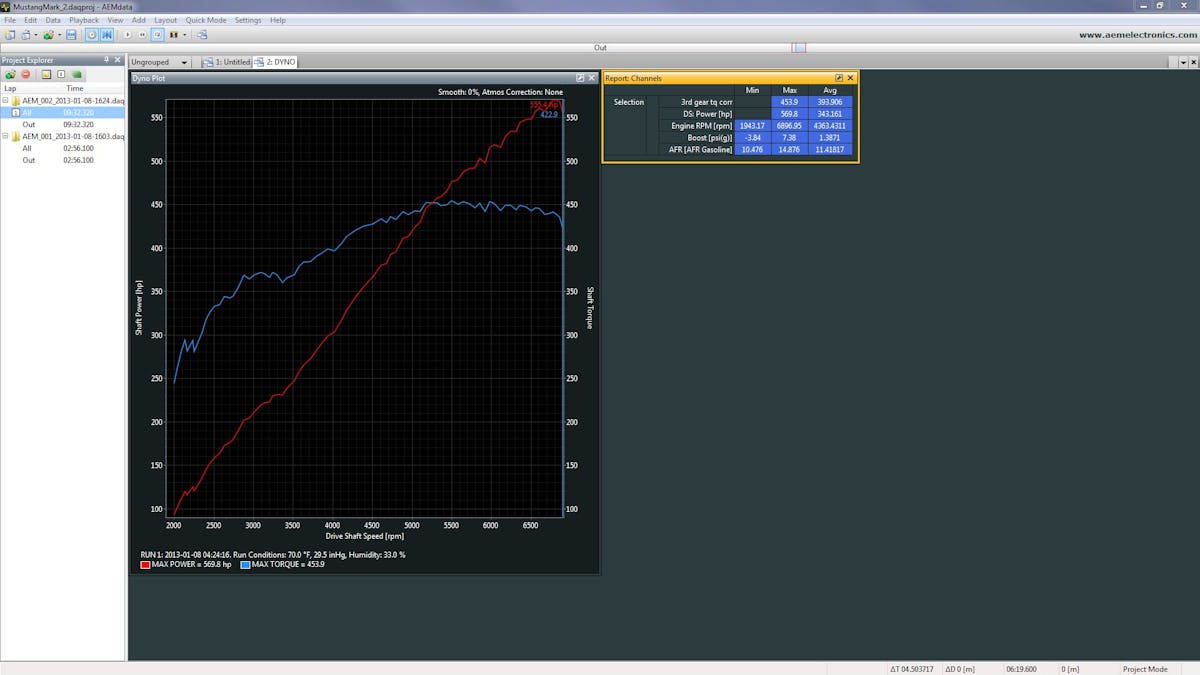The image size is (1200, 675).
Task: Pop out the Dyno Plot window
Action: pos(580,78)
